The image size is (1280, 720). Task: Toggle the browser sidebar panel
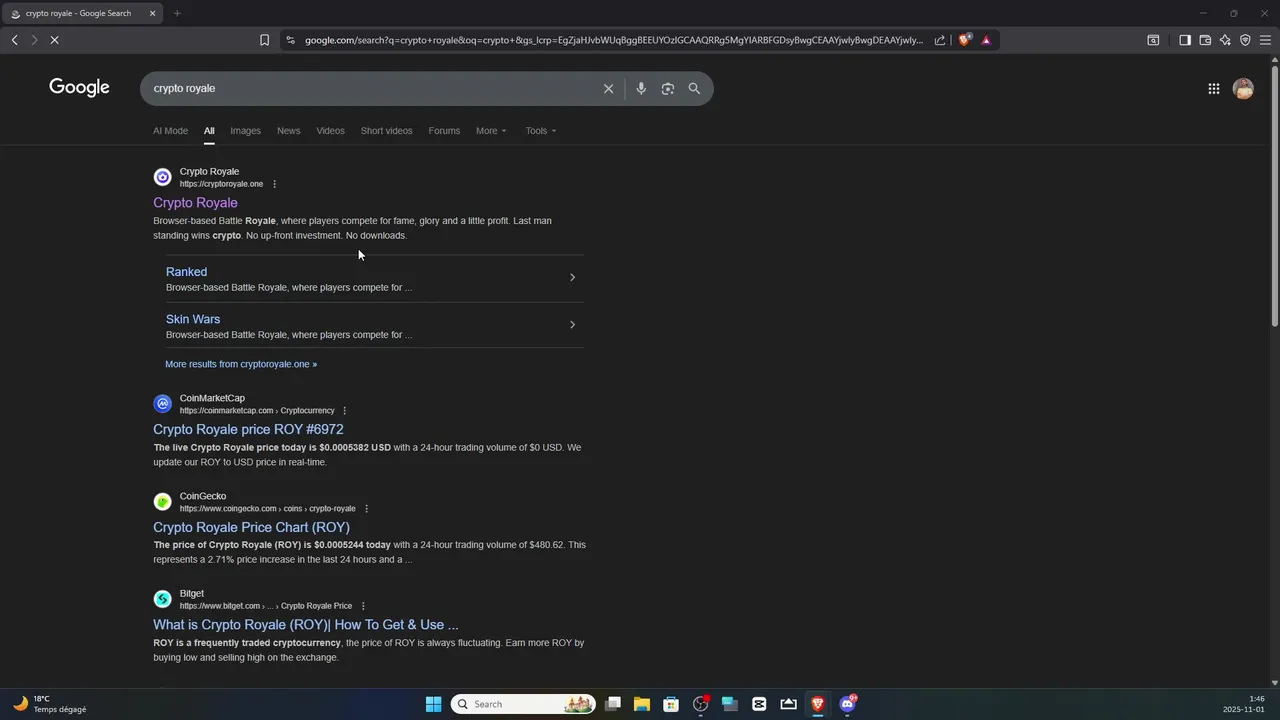click(1185, 40)
